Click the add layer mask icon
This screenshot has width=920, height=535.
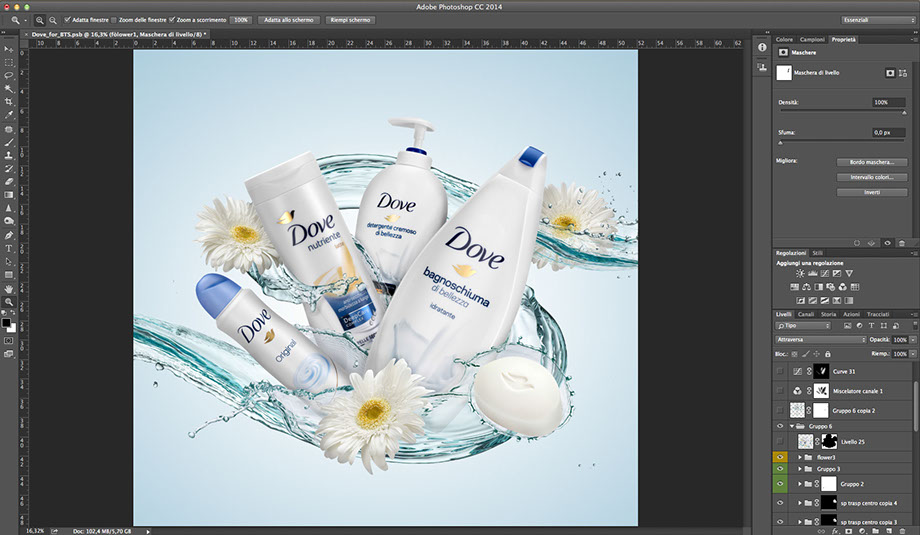[x=848, y=531]
